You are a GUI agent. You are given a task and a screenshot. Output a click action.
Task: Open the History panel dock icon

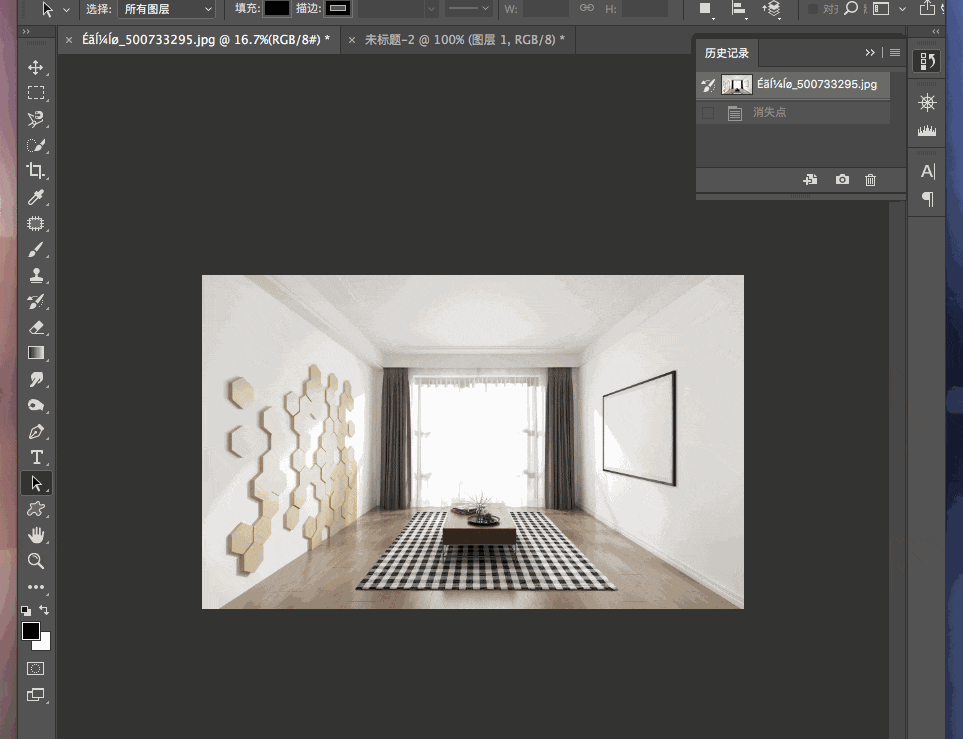tap(927, 61)
